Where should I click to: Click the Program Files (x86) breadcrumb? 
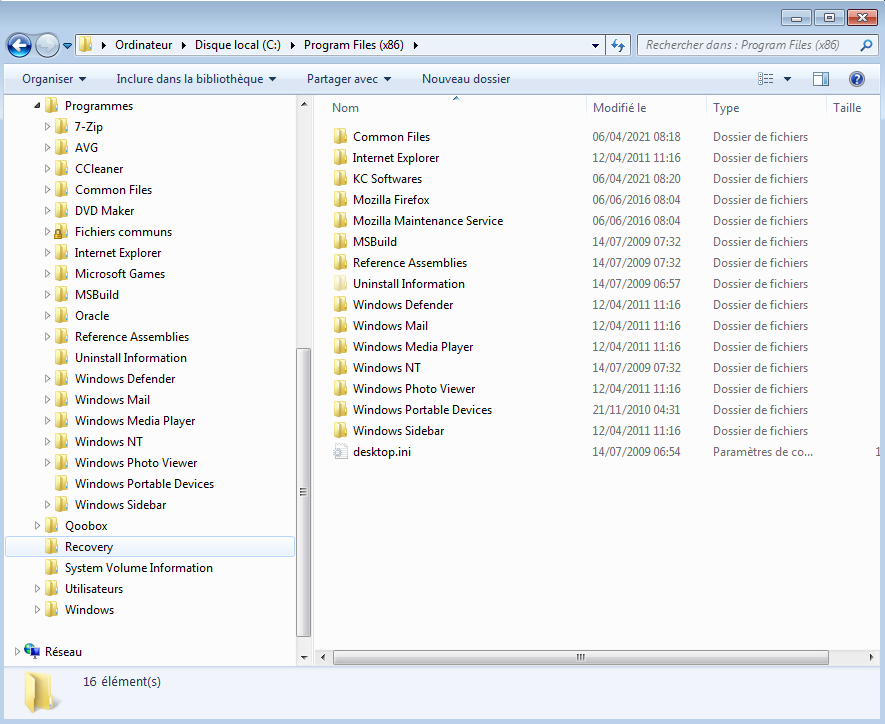(x=354, y=45)
